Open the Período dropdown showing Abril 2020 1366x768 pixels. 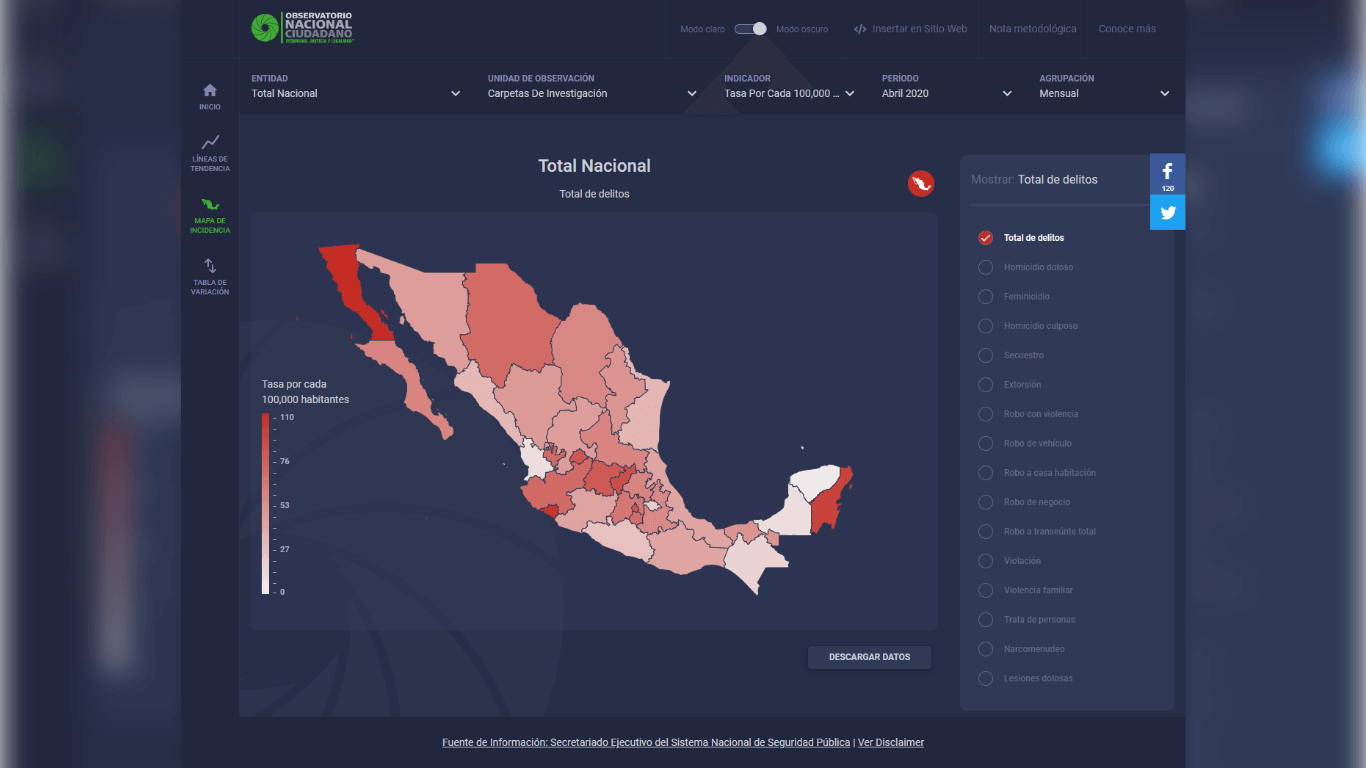[946, 93]
